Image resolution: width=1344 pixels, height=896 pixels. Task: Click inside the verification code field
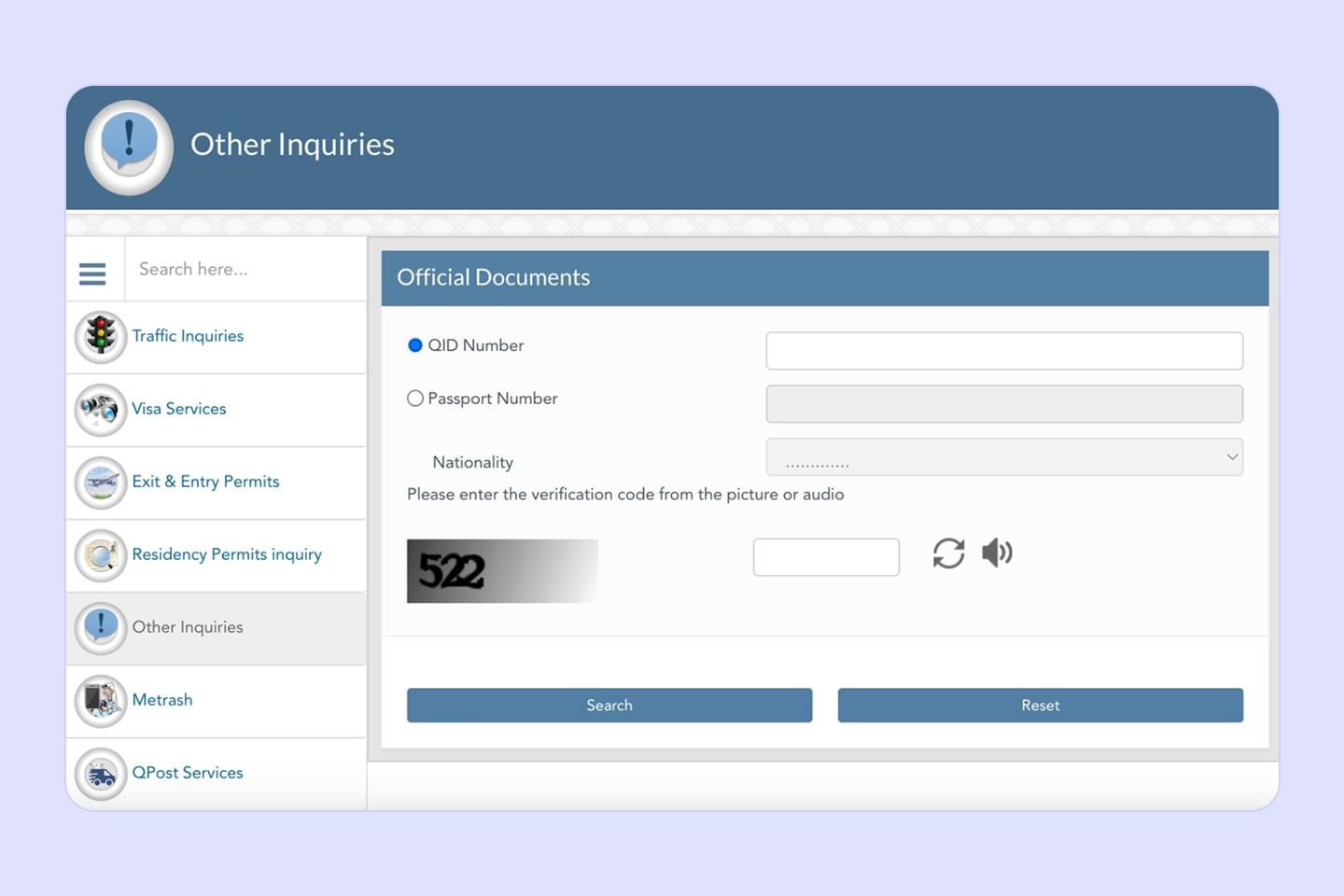(825, 555)
